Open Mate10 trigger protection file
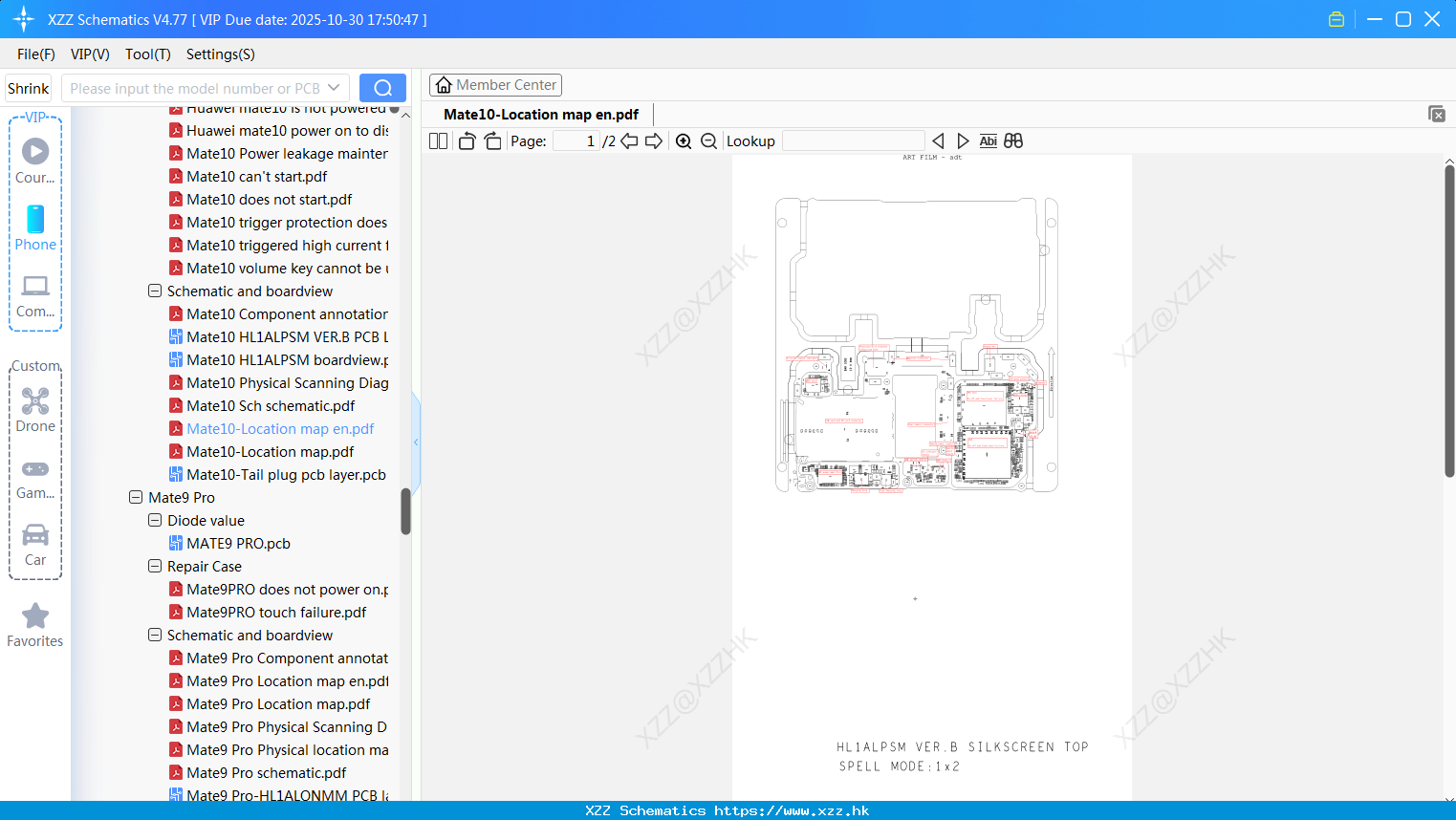This screenshot has height=820, width=1456. coord(278,222)
